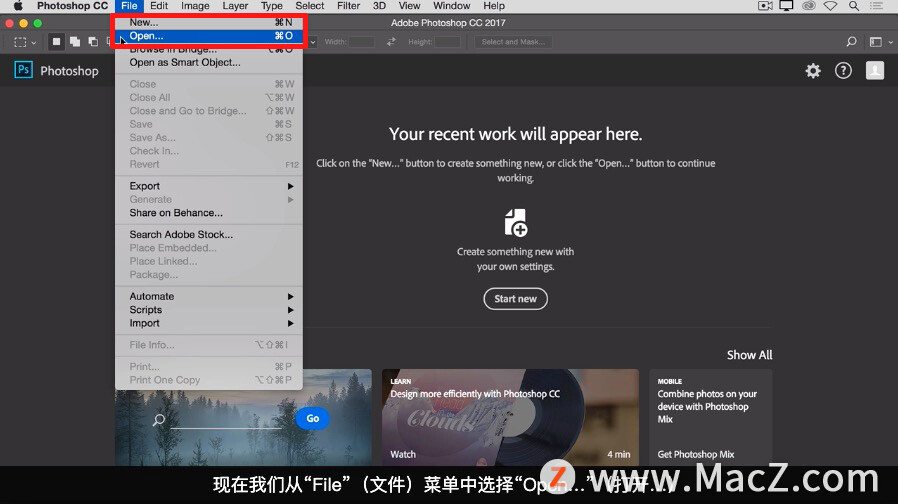Viewport: 898px width, 504px height.
Task: Expand the Import submenu
Action: tap(210, 323)
